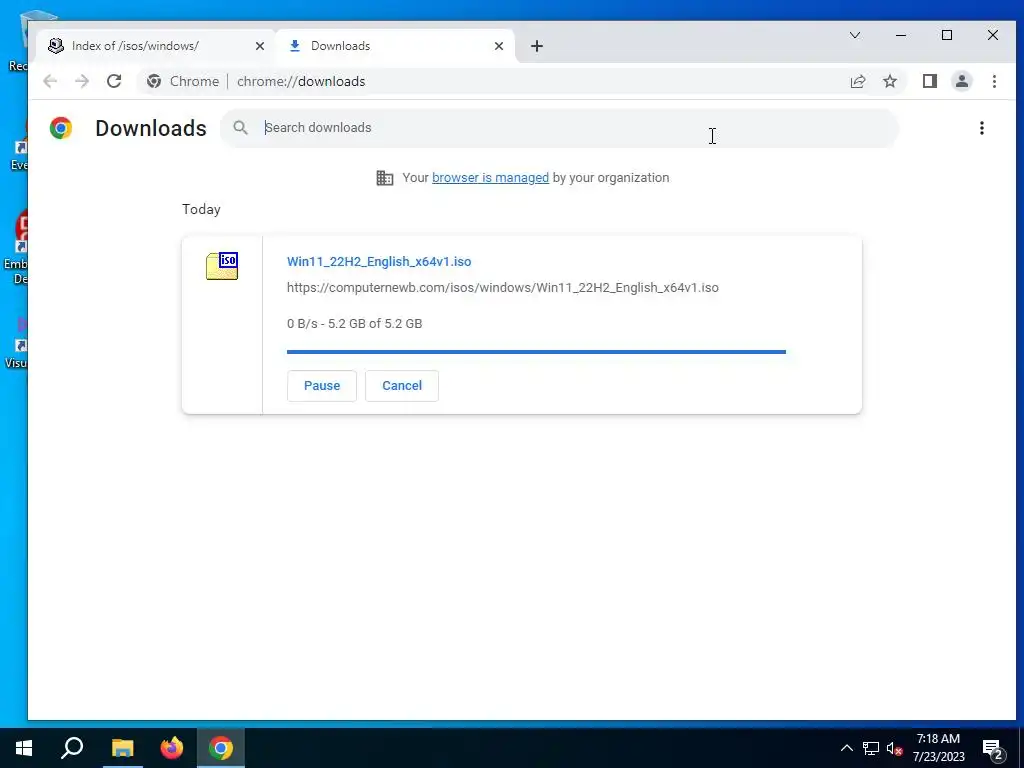Click the Chrome logo beside Downloads title
The height and width of the screenshot is (768, 1024).
click(61, 128)
